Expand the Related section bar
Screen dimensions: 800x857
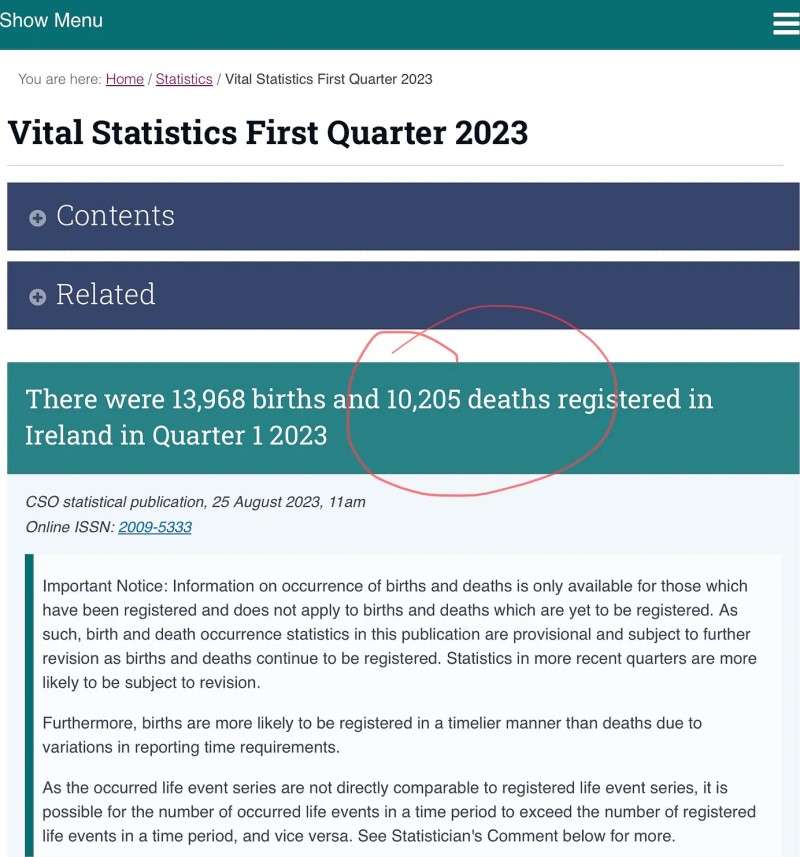click(x=402, y=295)
